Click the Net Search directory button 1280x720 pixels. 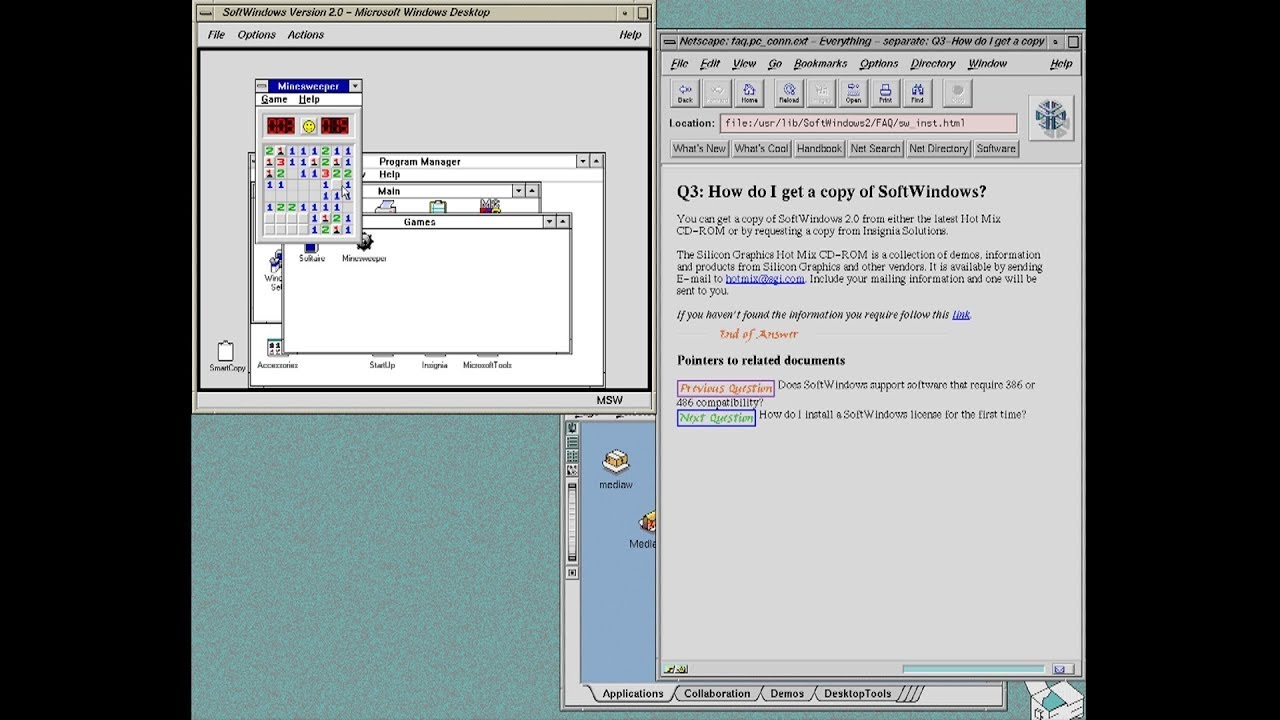point(875,148)
